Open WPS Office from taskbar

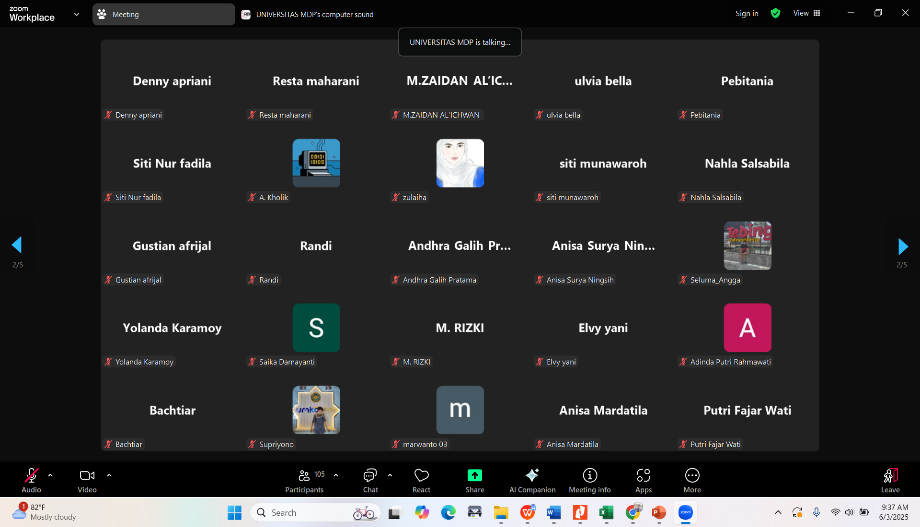click(x=527, y=512)
